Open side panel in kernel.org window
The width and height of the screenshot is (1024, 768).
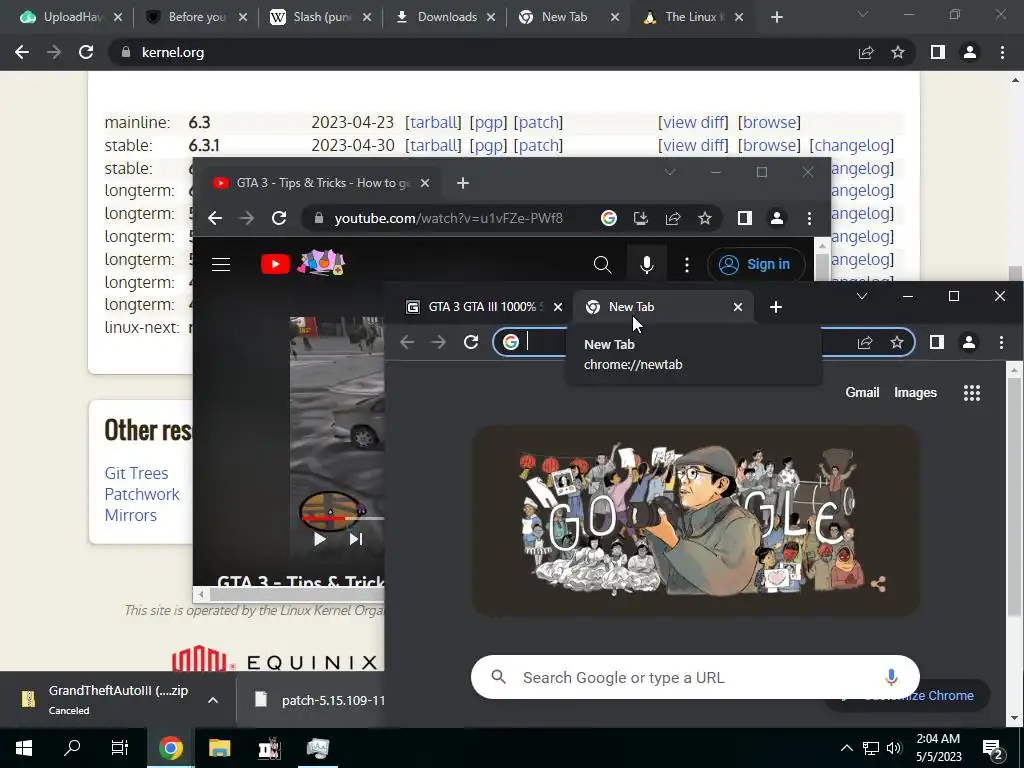[x=938, y=52]
